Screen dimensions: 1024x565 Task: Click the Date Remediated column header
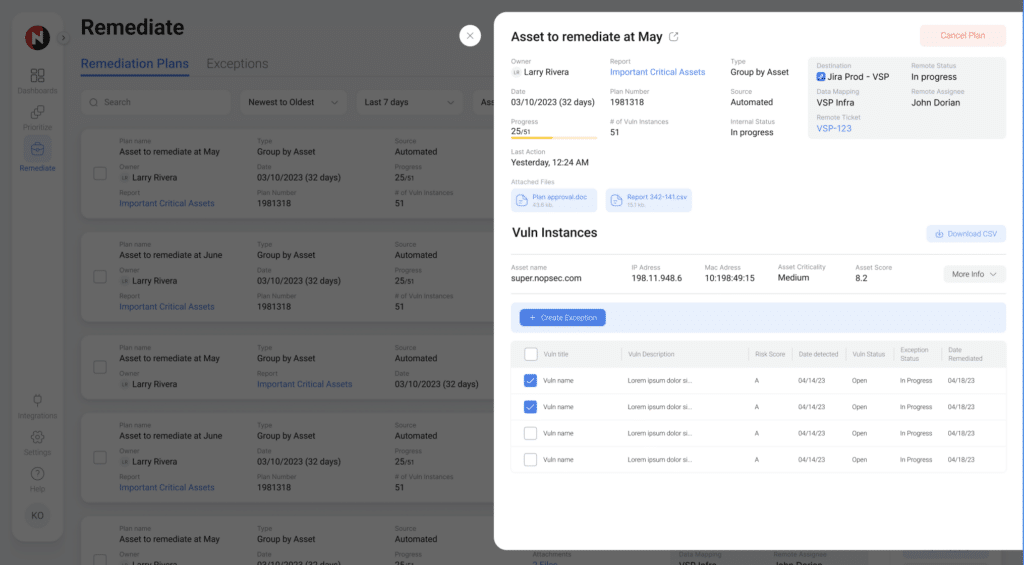point(965,354)
